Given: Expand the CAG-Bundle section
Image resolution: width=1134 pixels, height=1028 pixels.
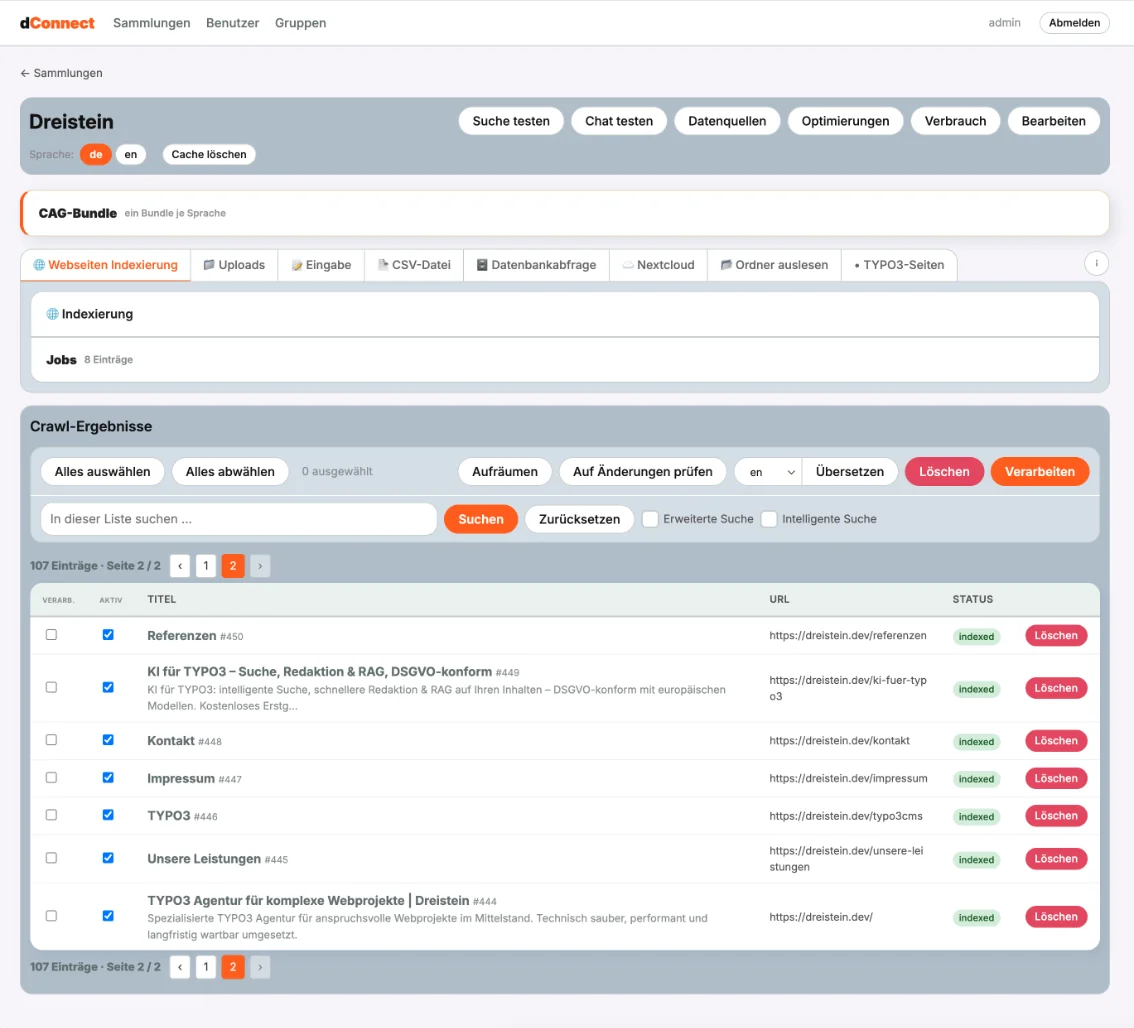Looking at the screenshot, I should tap(565, 213).
